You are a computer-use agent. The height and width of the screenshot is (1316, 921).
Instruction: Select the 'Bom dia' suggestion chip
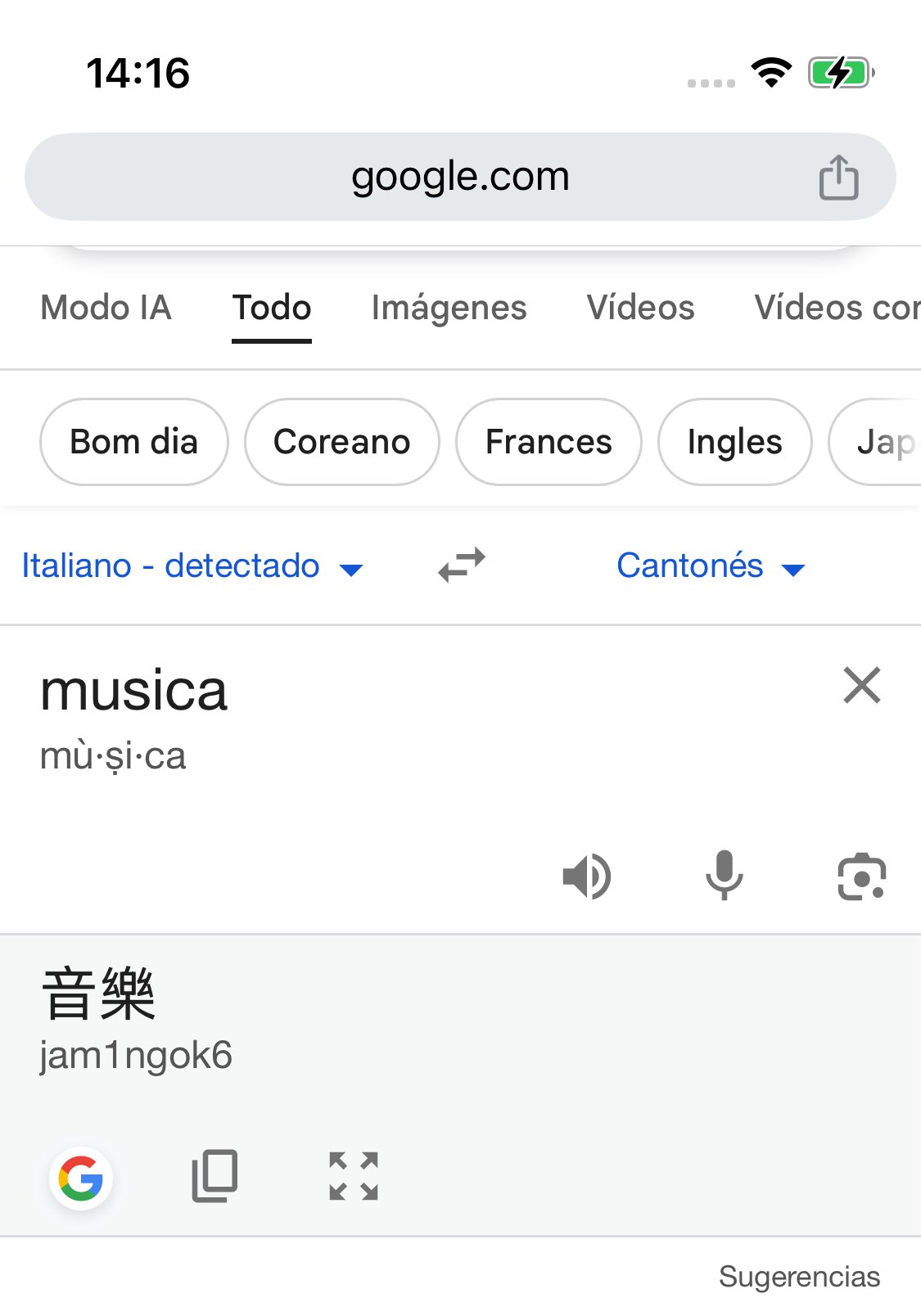[133, 442]
